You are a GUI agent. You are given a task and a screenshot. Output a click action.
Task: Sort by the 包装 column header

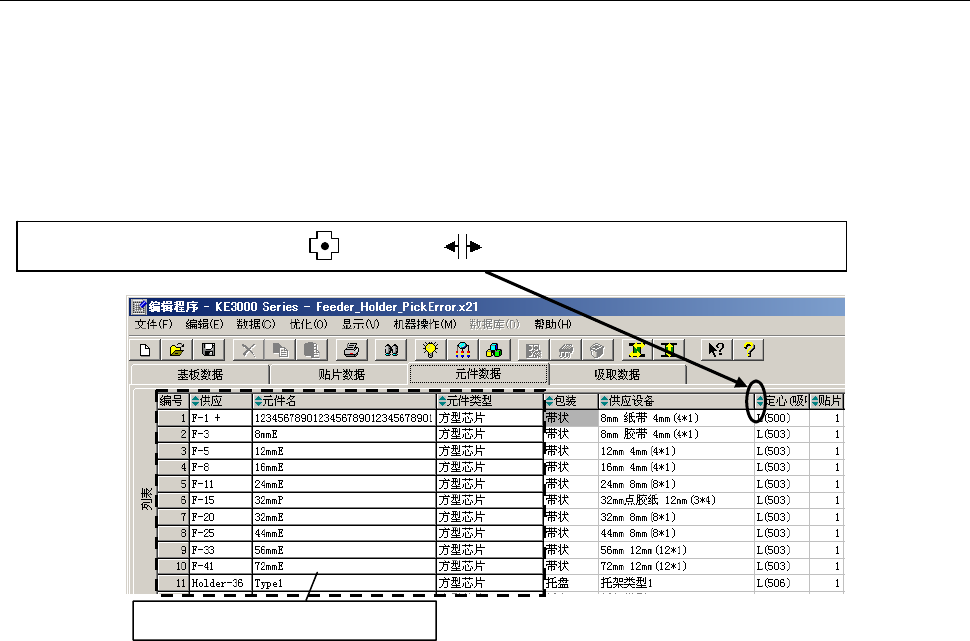[x=571, y=401]
